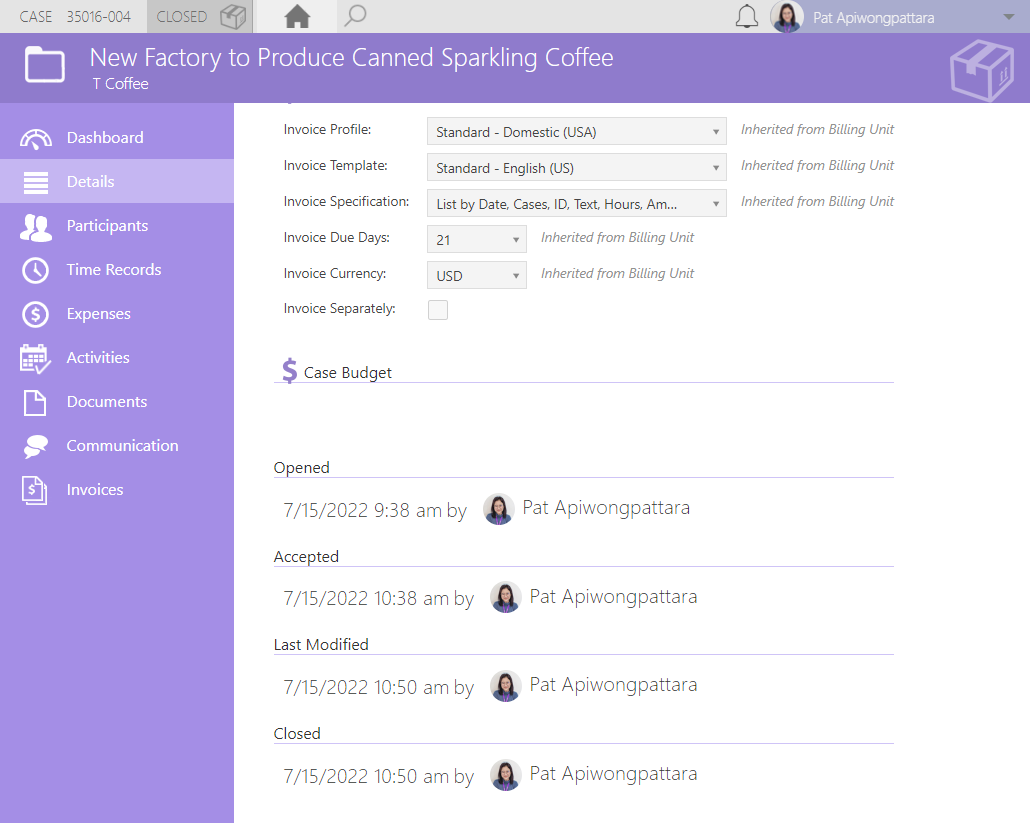This screenshot has width=1030, height=823.
Task: Click the Case Budget section heading
Action: pos(347,373)
